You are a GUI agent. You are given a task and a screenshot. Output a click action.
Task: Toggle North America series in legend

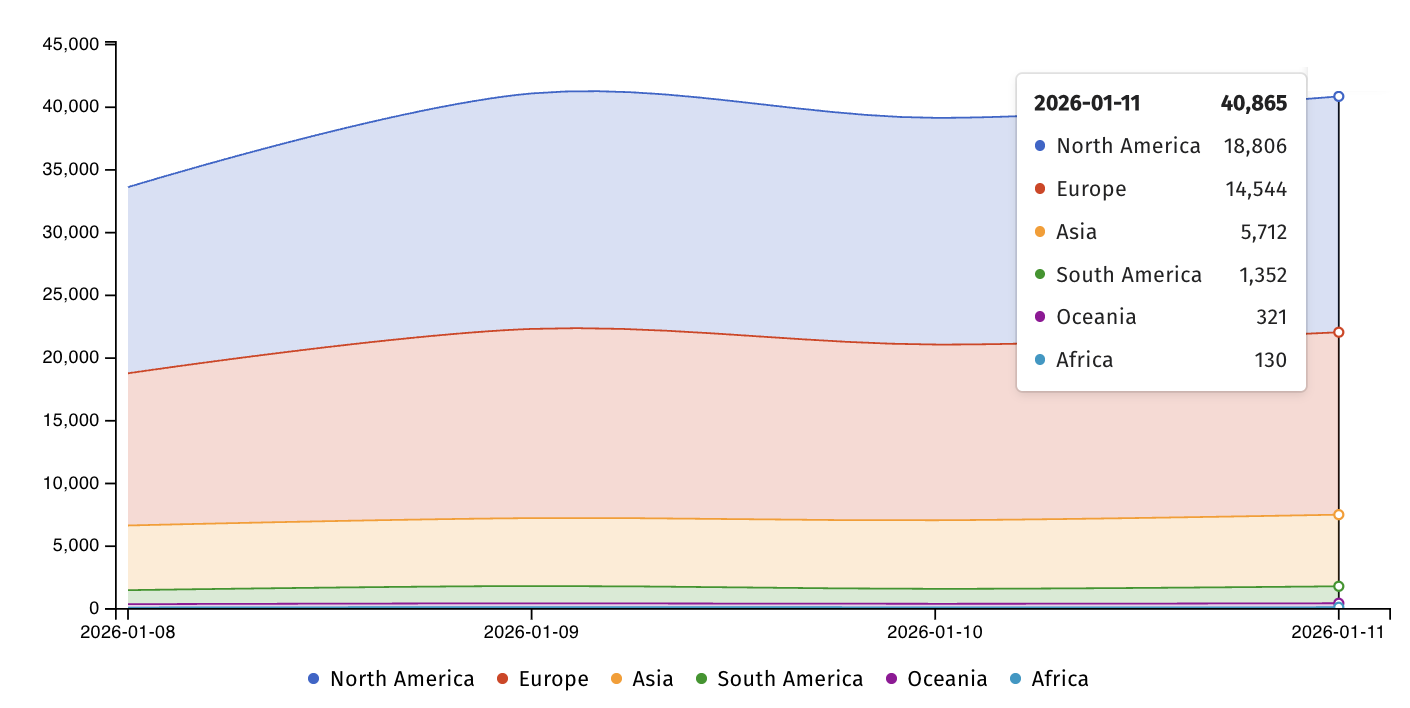(x=391, y=679)
